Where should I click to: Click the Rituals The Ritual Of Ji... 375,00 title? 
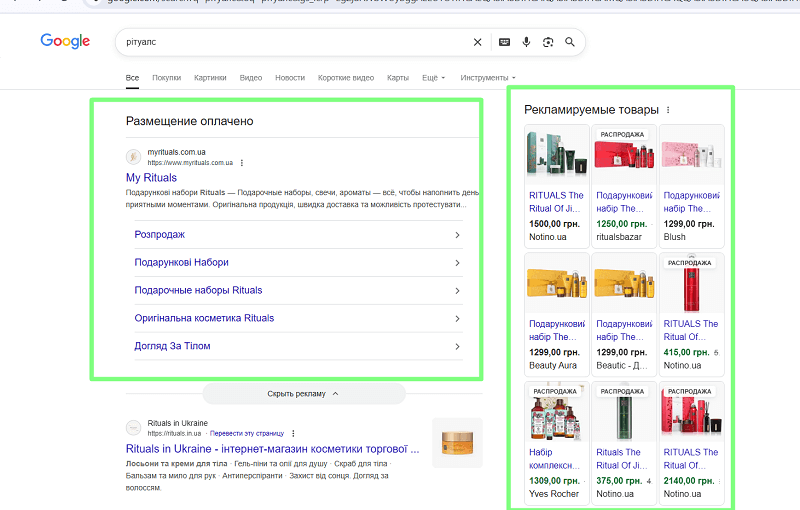(622, 459)
